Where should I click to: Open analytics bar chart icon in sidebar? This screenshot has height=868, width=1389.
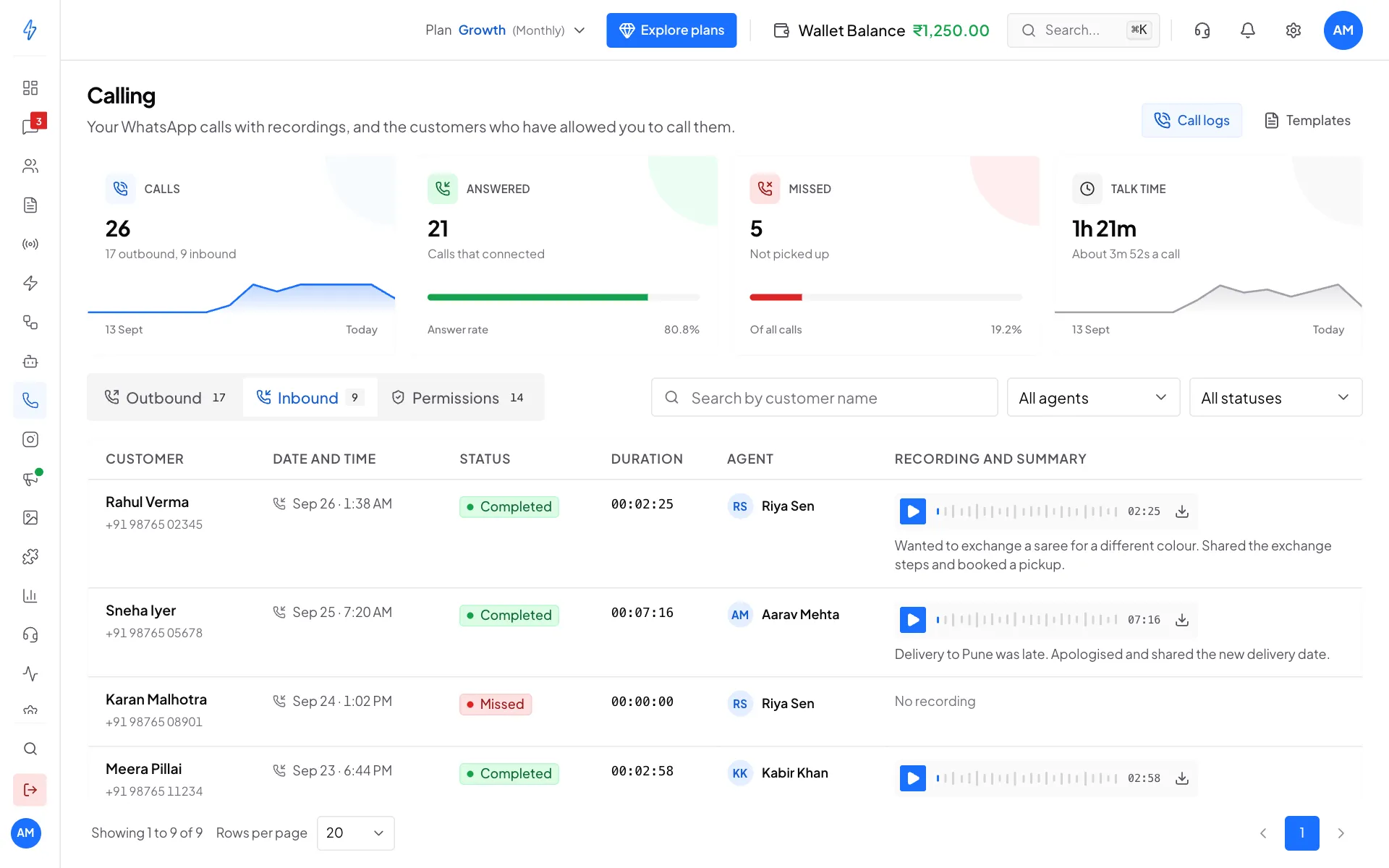point(30,595)
